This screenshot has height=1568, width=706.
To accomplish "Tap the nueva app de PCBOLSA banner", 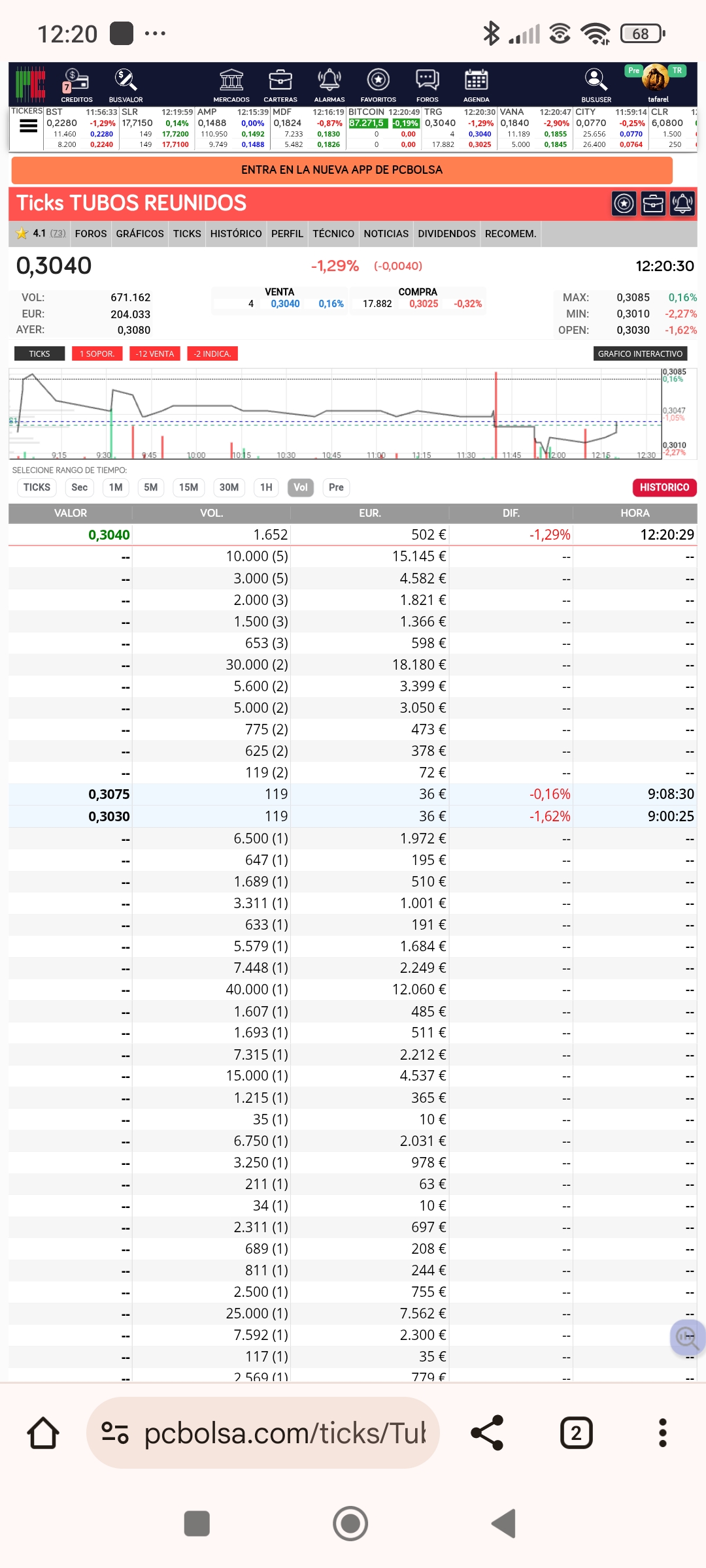I will 342,170.
